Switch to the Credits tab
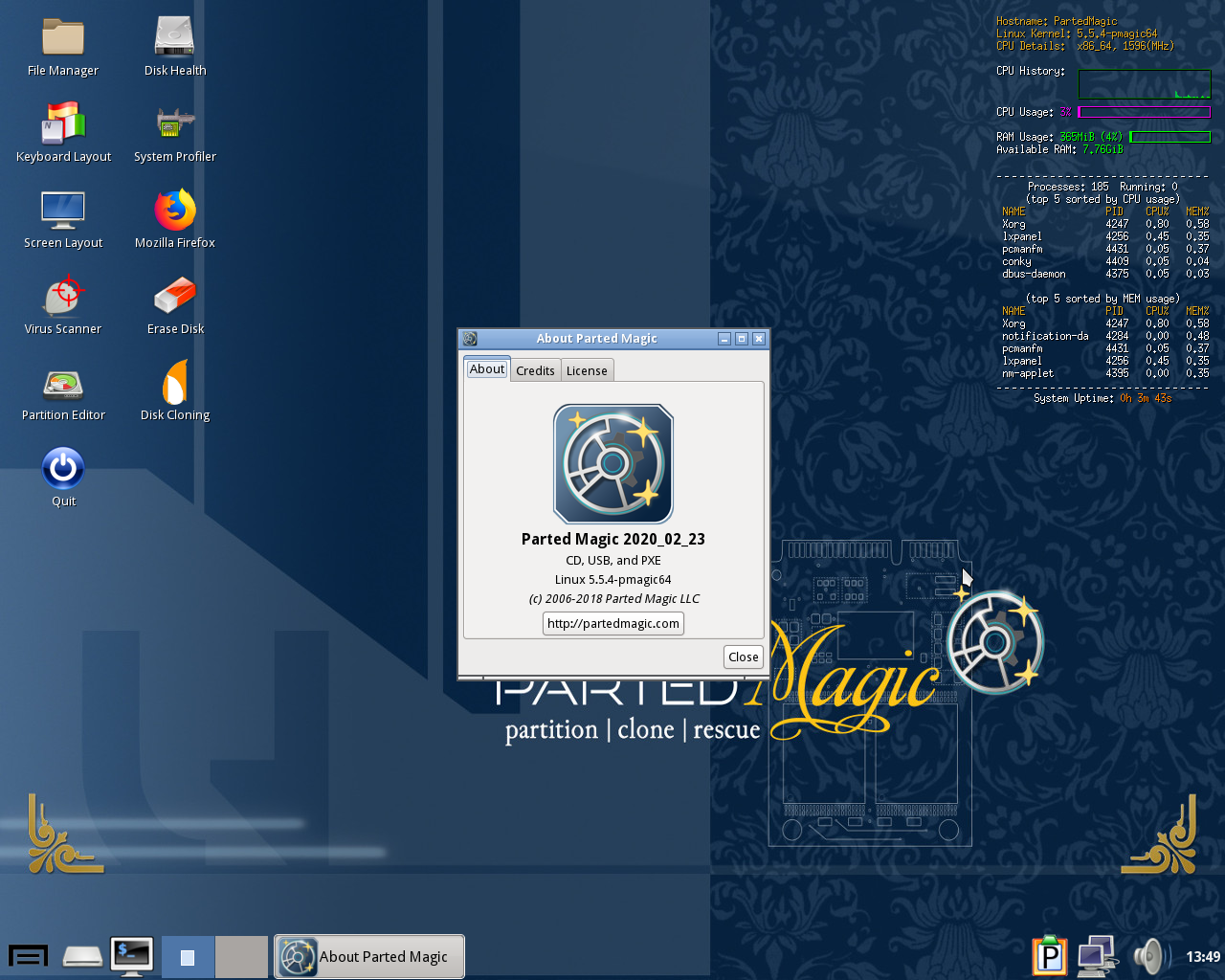Viewport: 1225px width, 980px height. tap(535, 370)
